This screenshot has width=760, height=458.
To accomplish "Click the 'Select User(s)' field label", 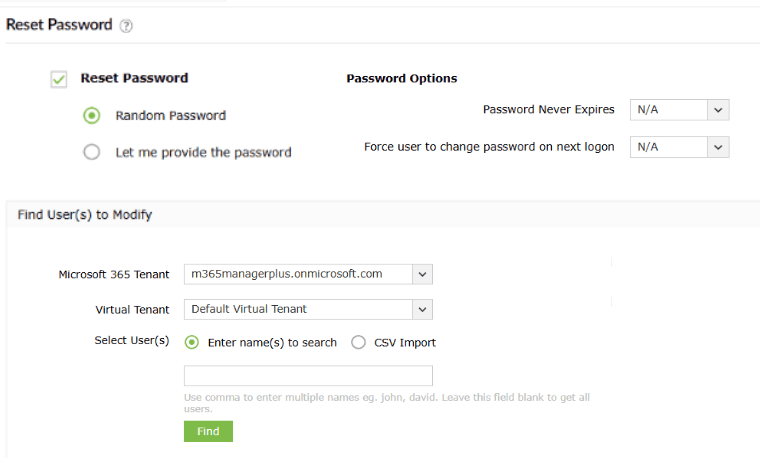I will [x=132, y=341].
